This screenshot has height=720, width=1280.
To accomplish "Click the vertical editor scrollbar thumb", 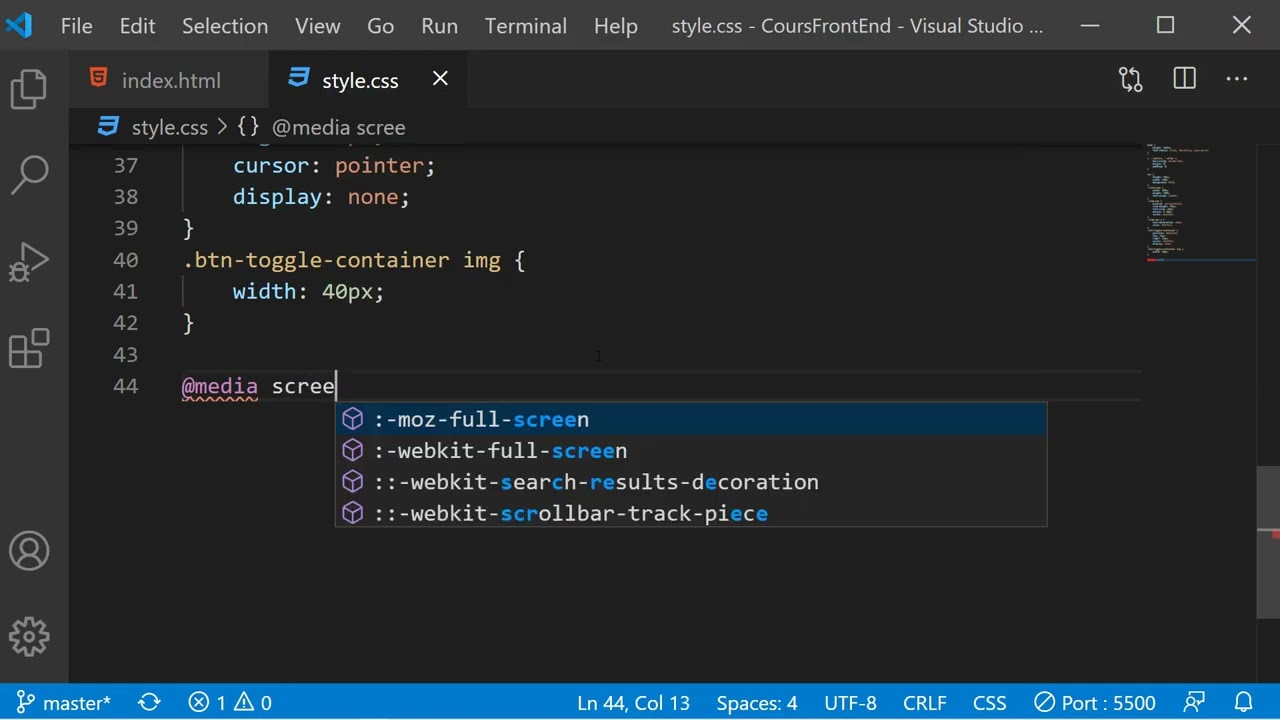I will coord(1268,543).
